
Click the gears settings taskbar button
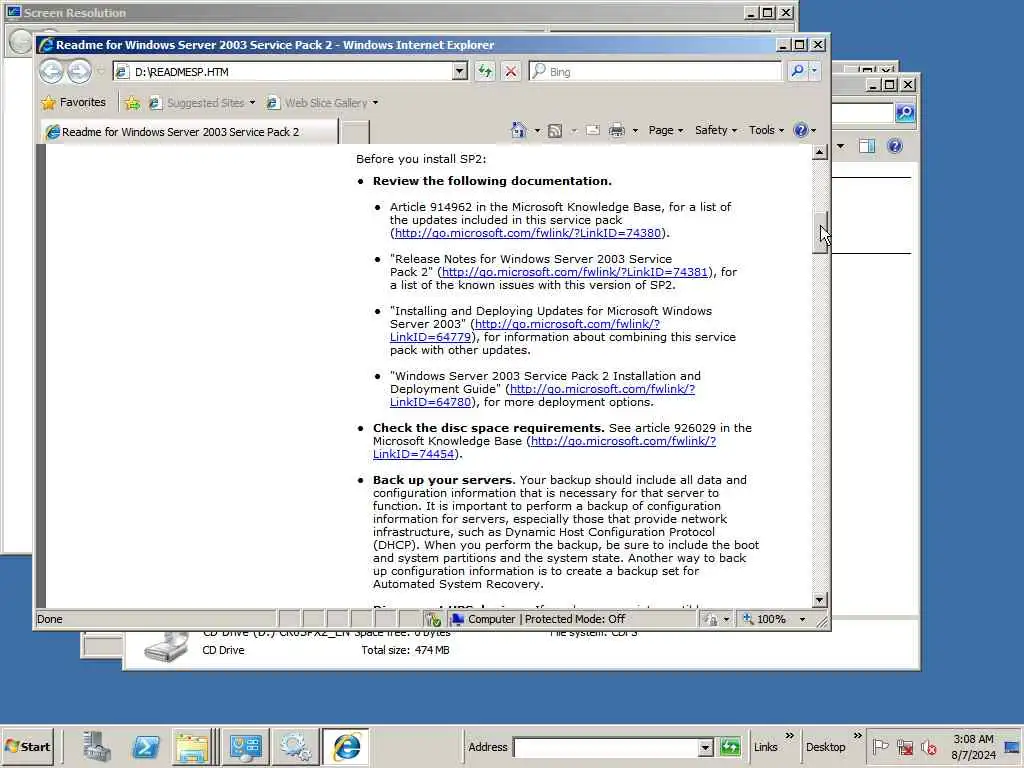coord(295,746)
